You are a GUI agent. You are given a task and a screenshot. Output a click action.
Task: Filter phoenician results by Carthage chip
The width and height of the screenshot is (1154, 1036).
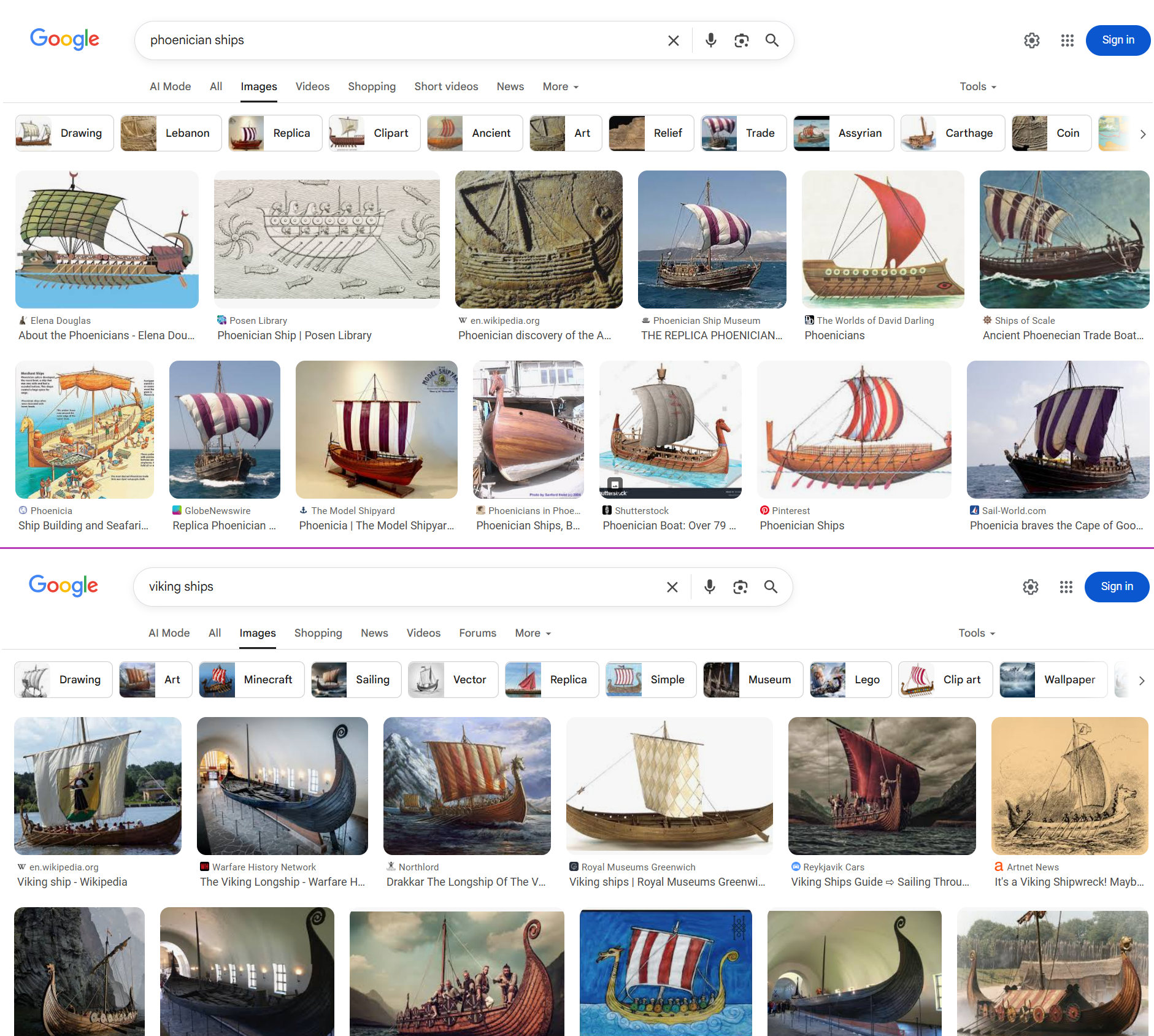pos(952,133)
